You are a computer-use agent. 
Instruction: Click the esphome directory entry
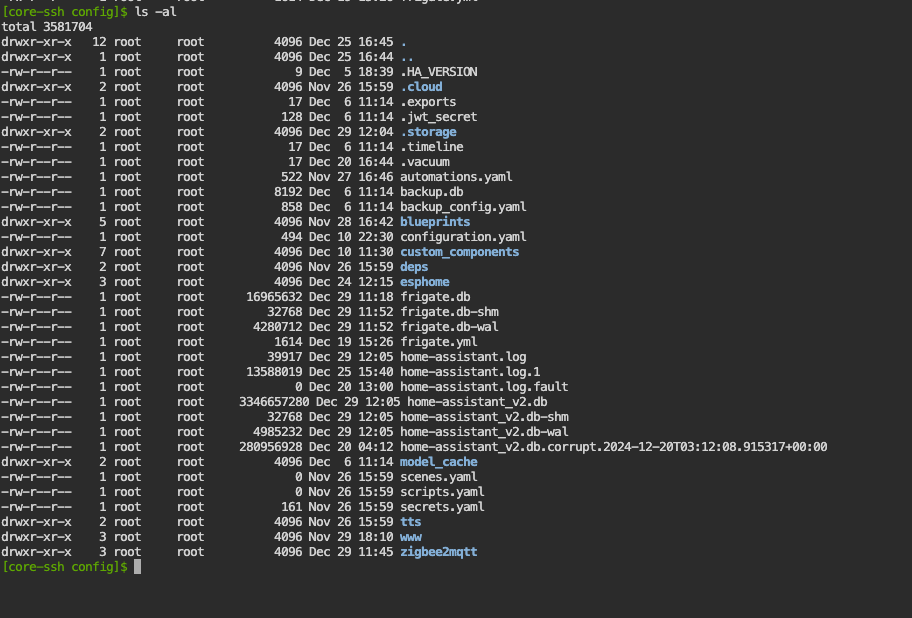(425, 282)
